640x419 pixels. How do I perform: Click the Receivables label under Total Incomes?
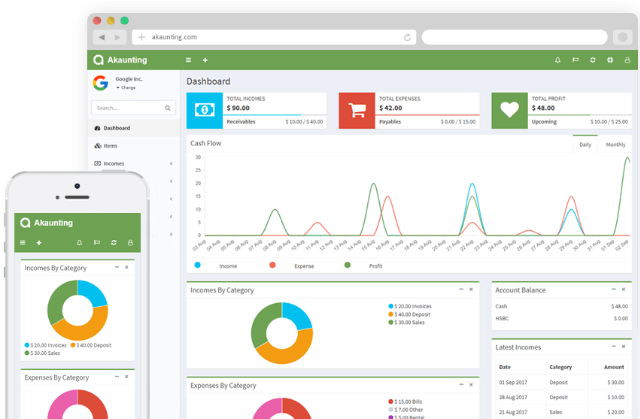241,122
